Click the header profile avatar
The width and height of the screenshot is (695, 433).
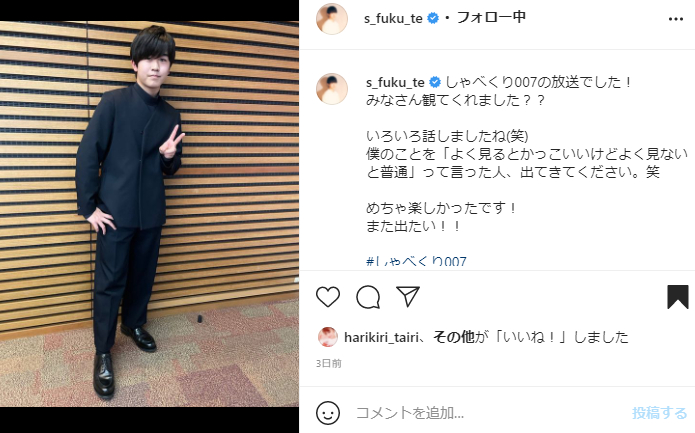coord(332,19)
